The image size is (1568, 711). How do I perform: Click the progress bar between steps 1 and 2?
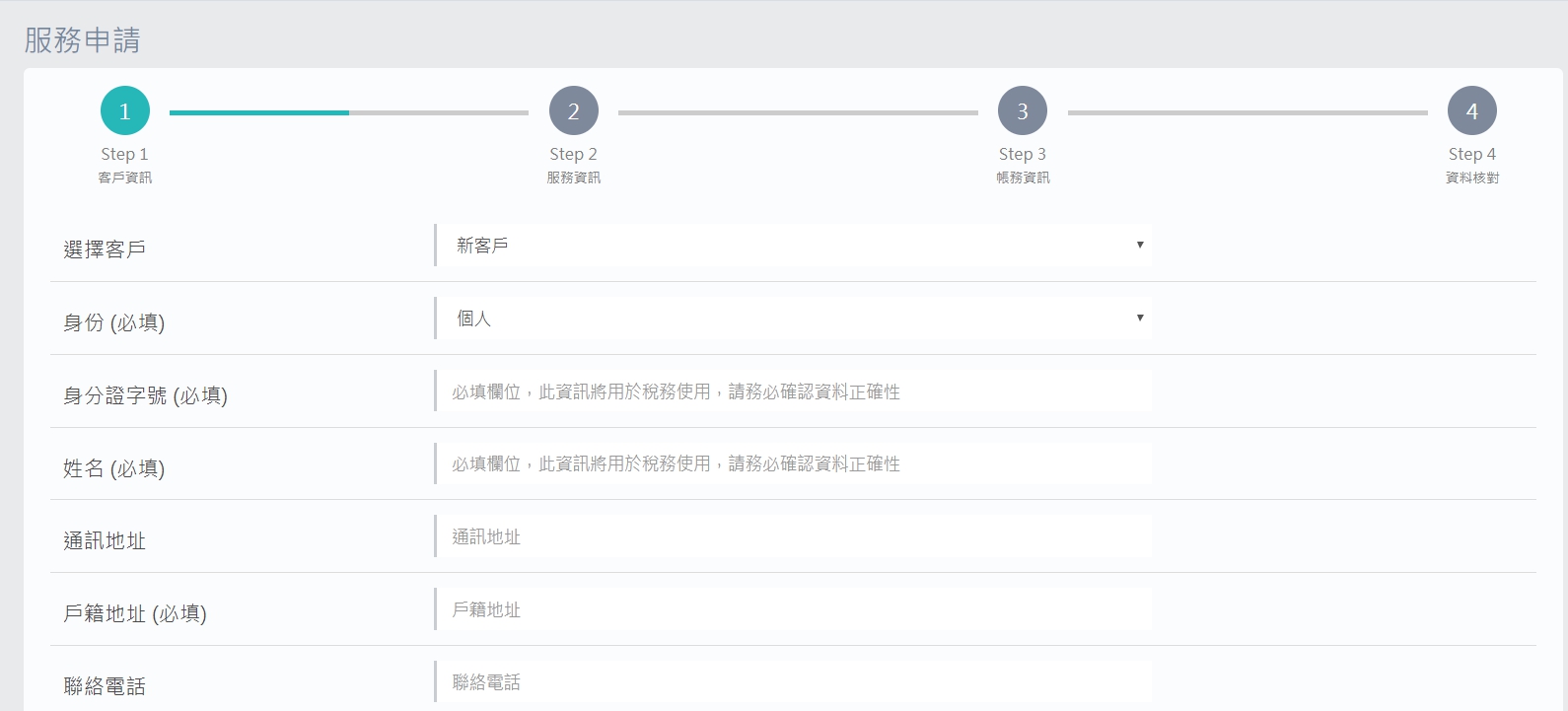(x=349, y=112)
